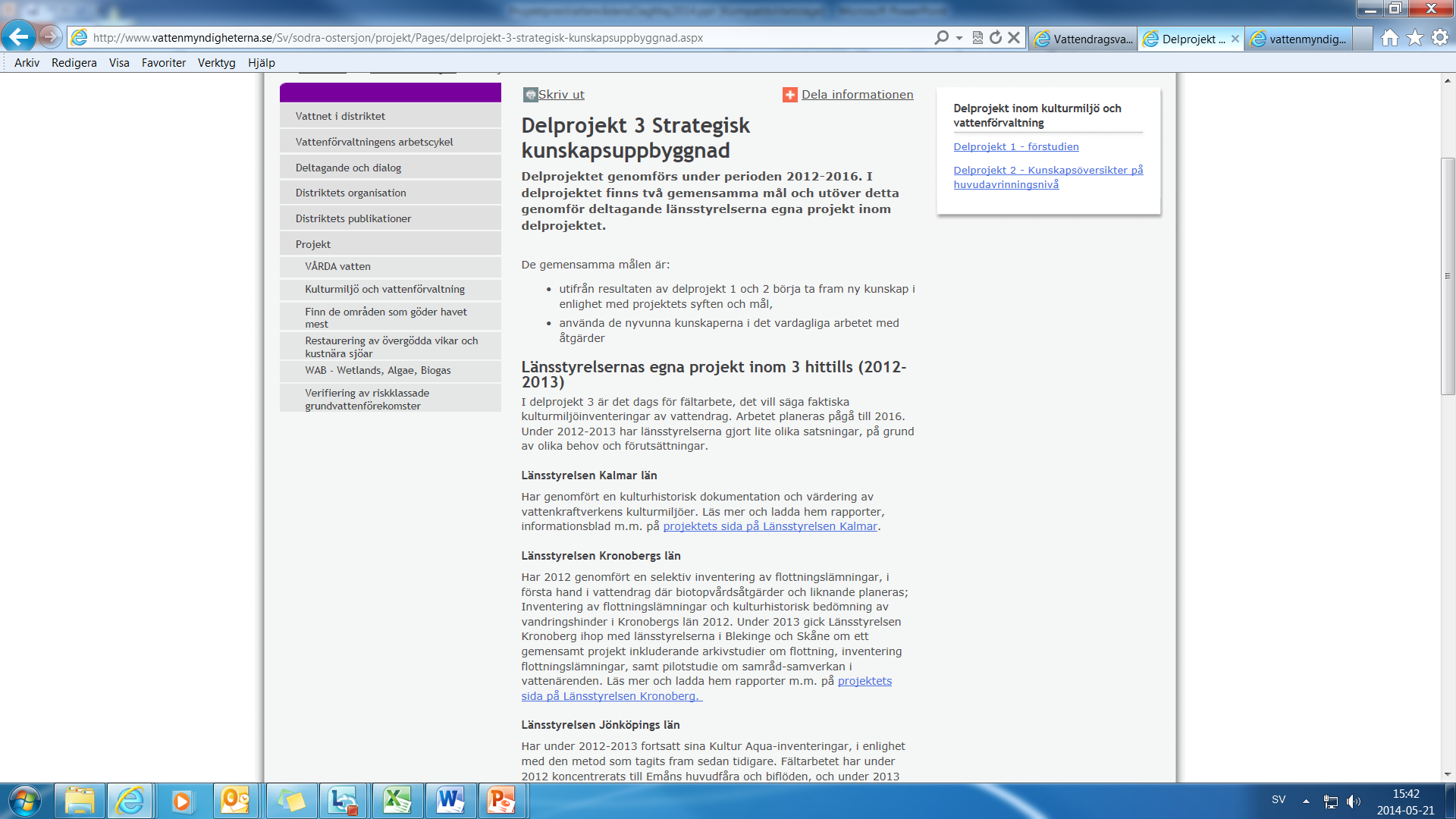Open Favorites star icon

click(x=1415, y=37)
